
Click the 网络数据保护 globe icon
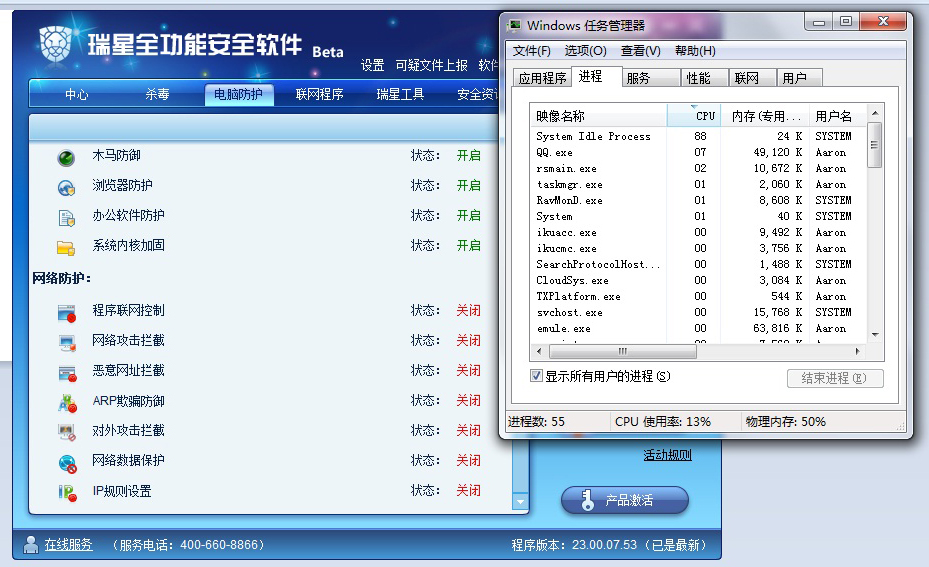pos(67,463)
